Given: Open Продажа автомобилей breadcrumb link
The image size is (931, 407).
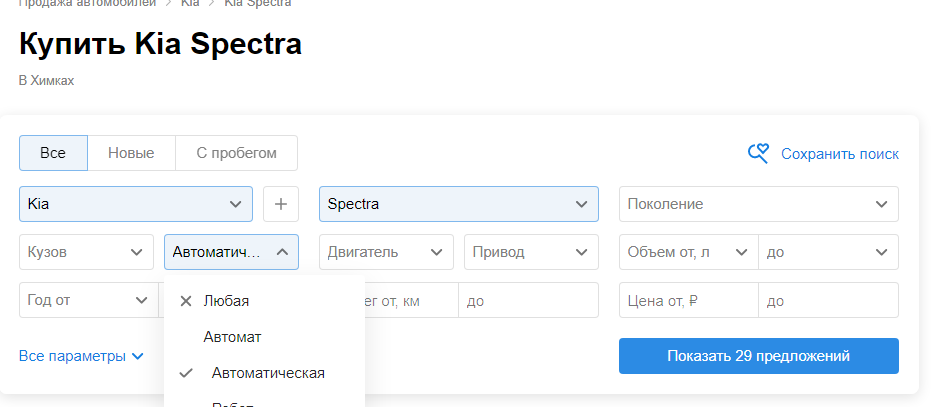Looking at the screenshot, I should (x=88, y=3).
